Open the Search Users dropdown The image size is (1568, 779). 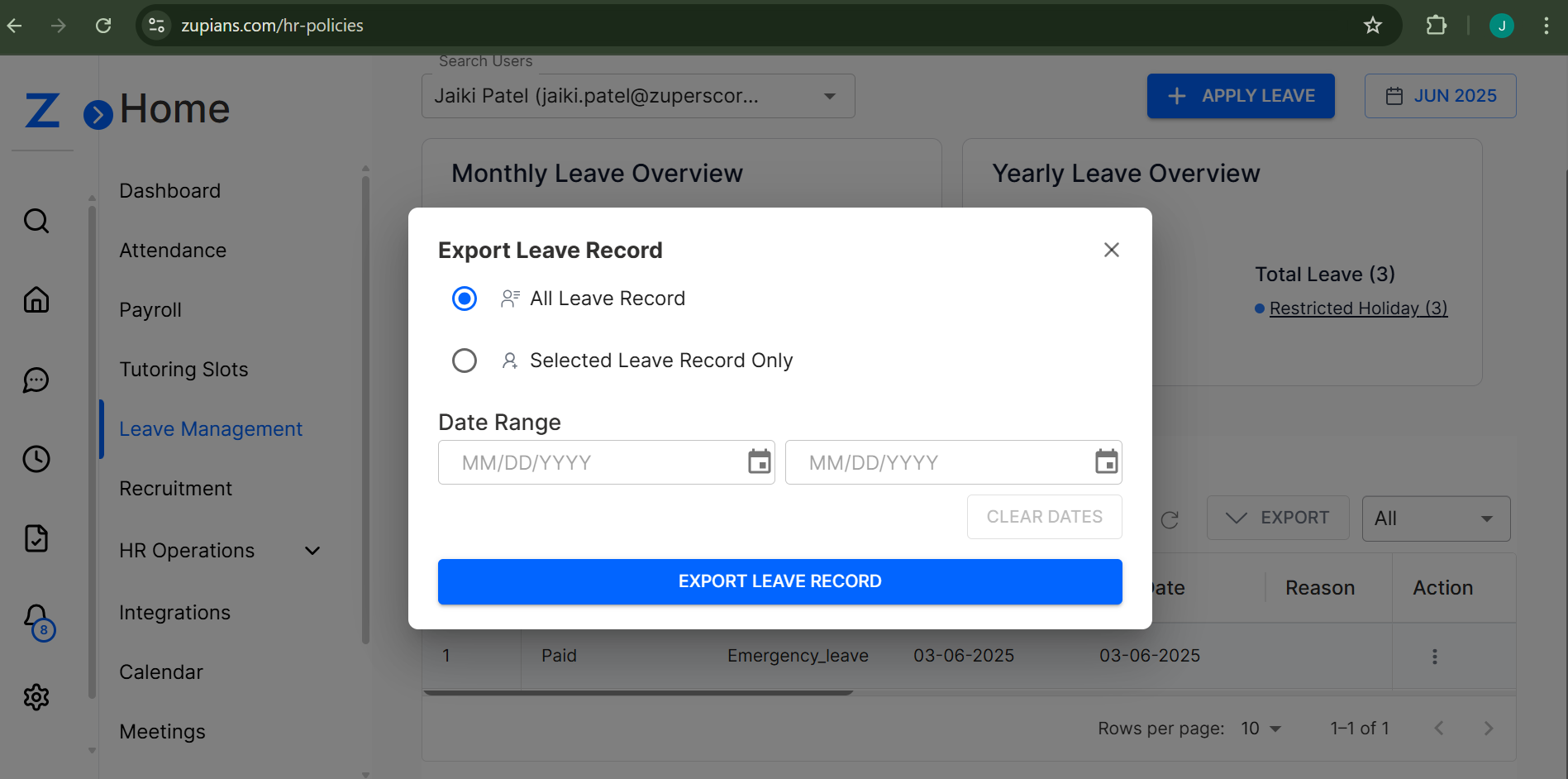click(x=829, y=96)
